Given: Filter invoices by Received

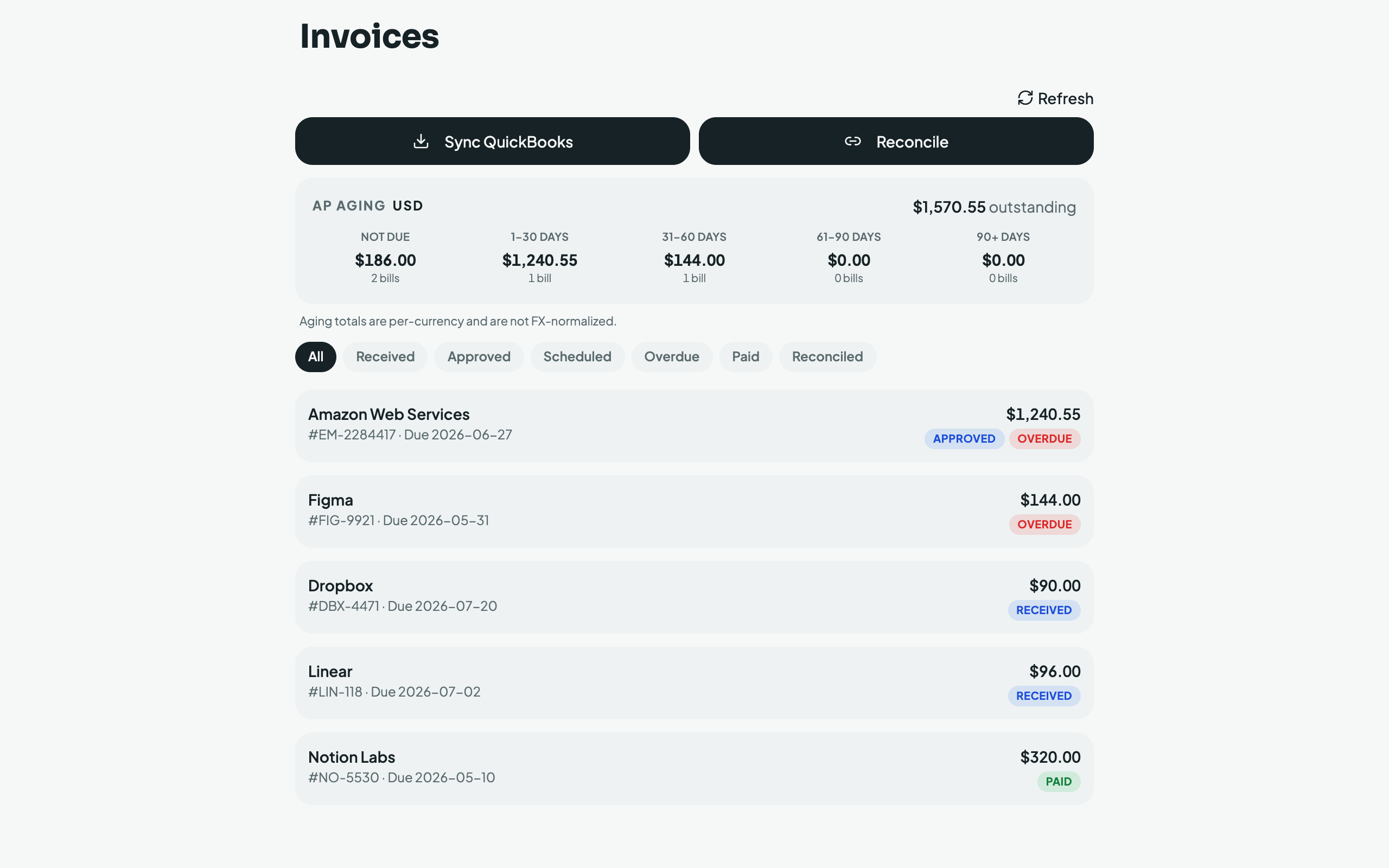Looking at the screenshot, I should pos(385,356).
